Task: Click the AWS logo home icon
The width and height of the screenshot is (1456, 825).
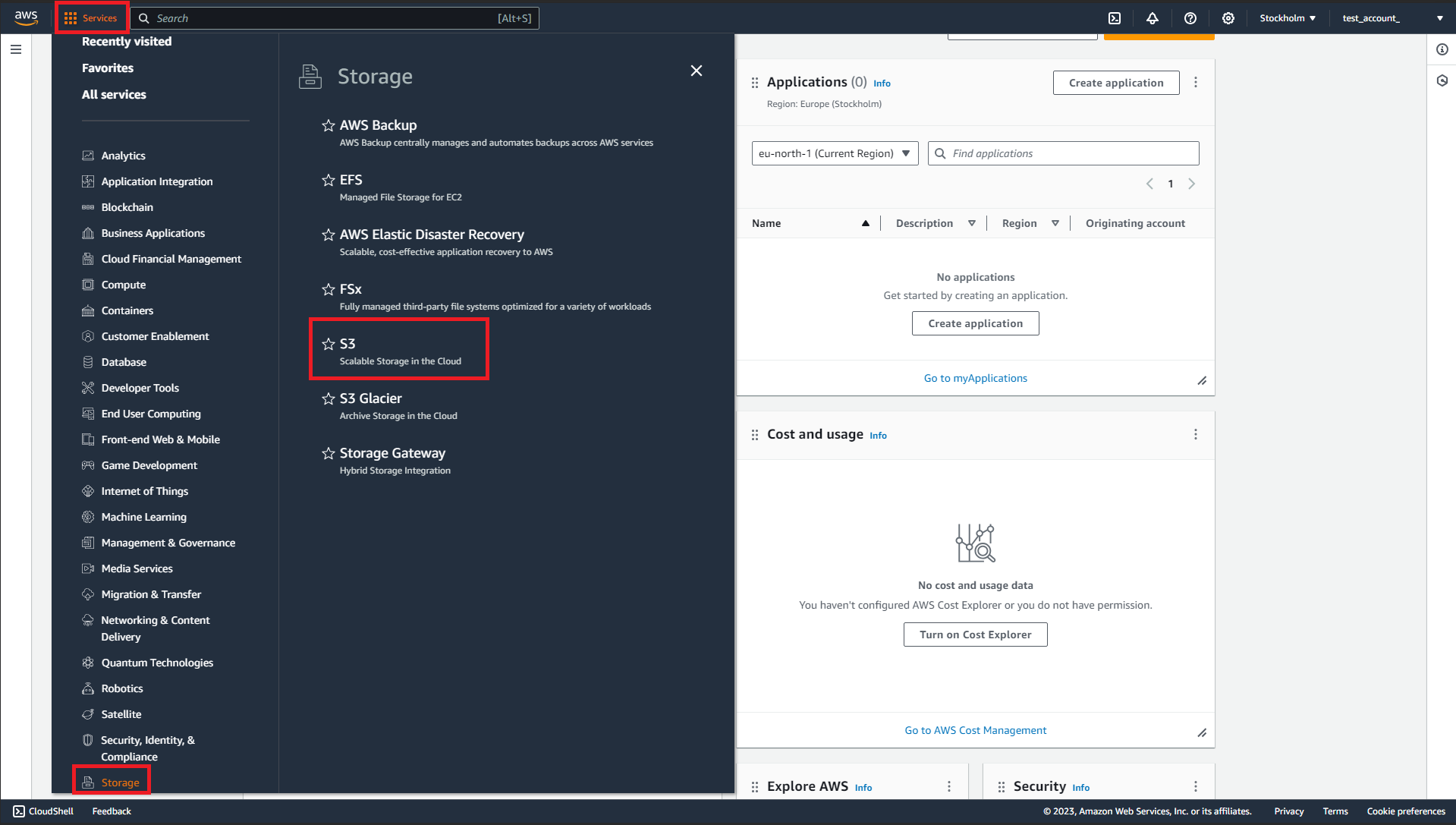Action: (26, 18)
